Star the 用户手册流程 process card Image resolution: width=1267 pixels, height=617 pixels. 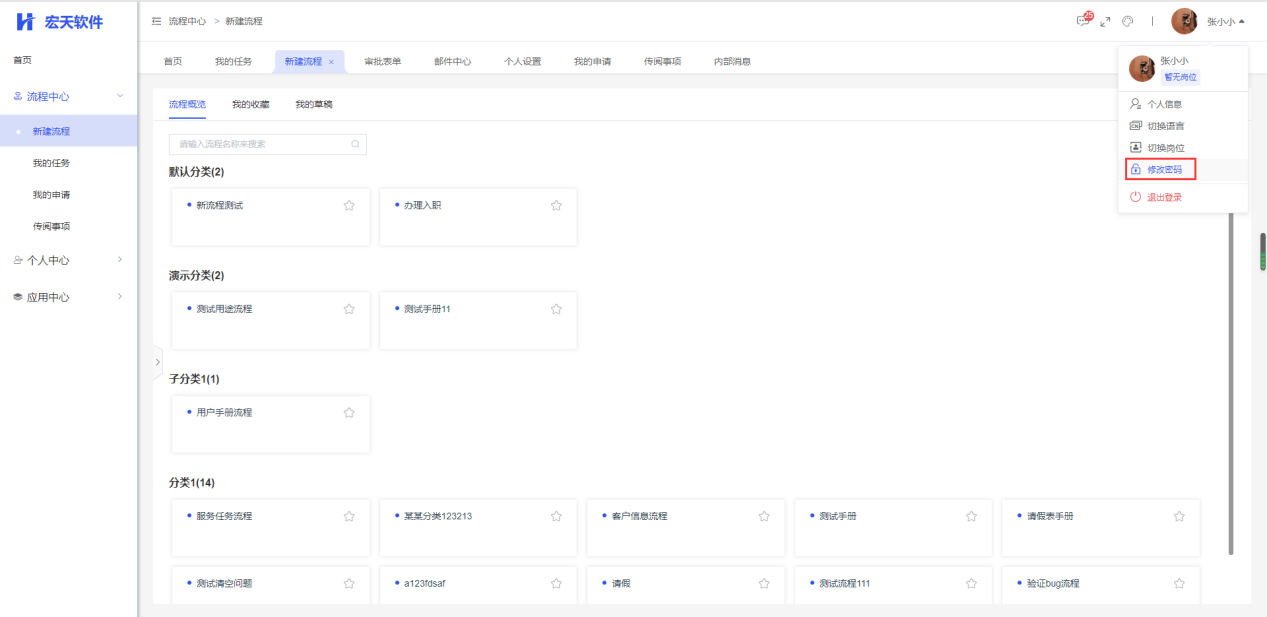click(349, 412)
